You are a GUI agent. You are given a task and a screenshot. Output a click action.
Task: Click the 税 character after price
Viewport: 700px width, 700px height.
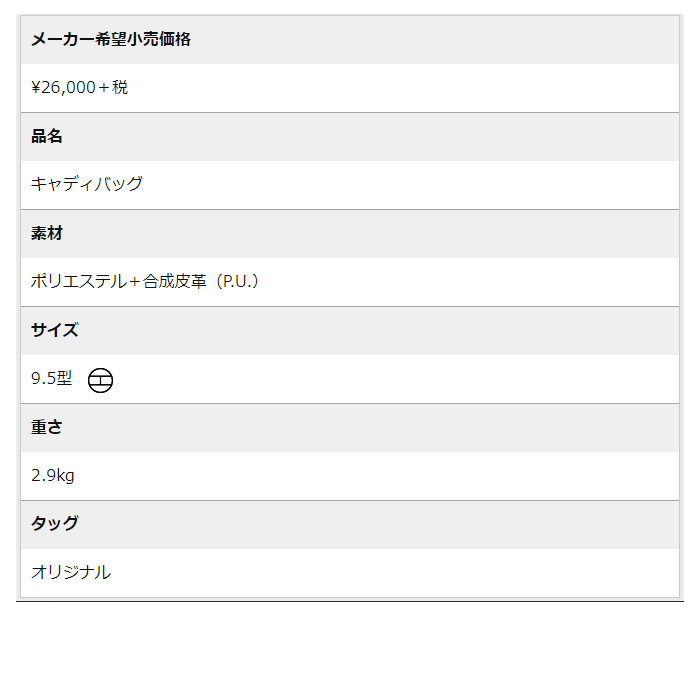(120, 88)
